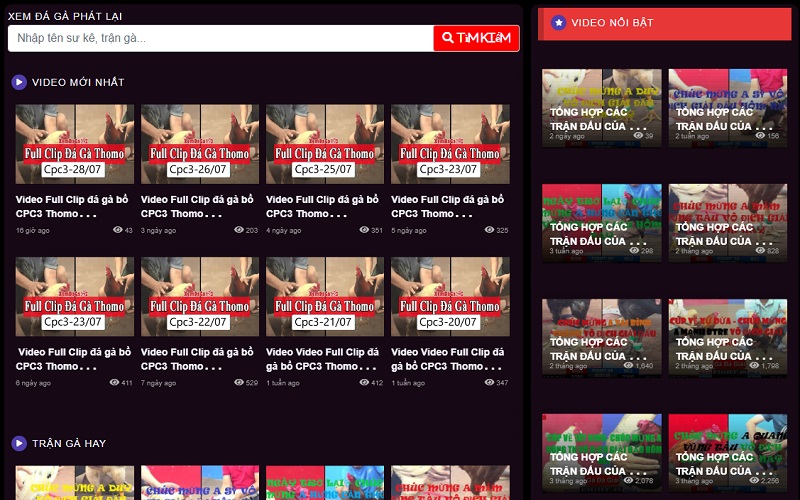Focus the rooster name search input field

[220, 38]
